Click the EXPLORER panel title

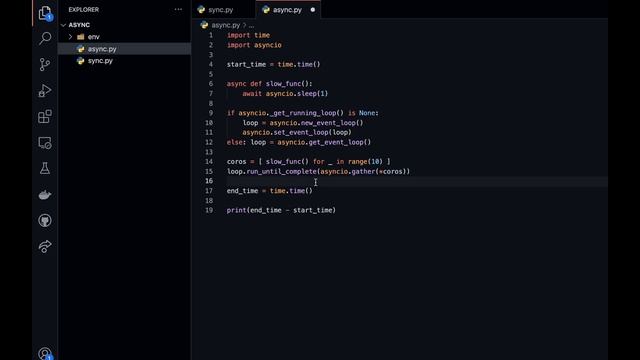coord(84,9)
